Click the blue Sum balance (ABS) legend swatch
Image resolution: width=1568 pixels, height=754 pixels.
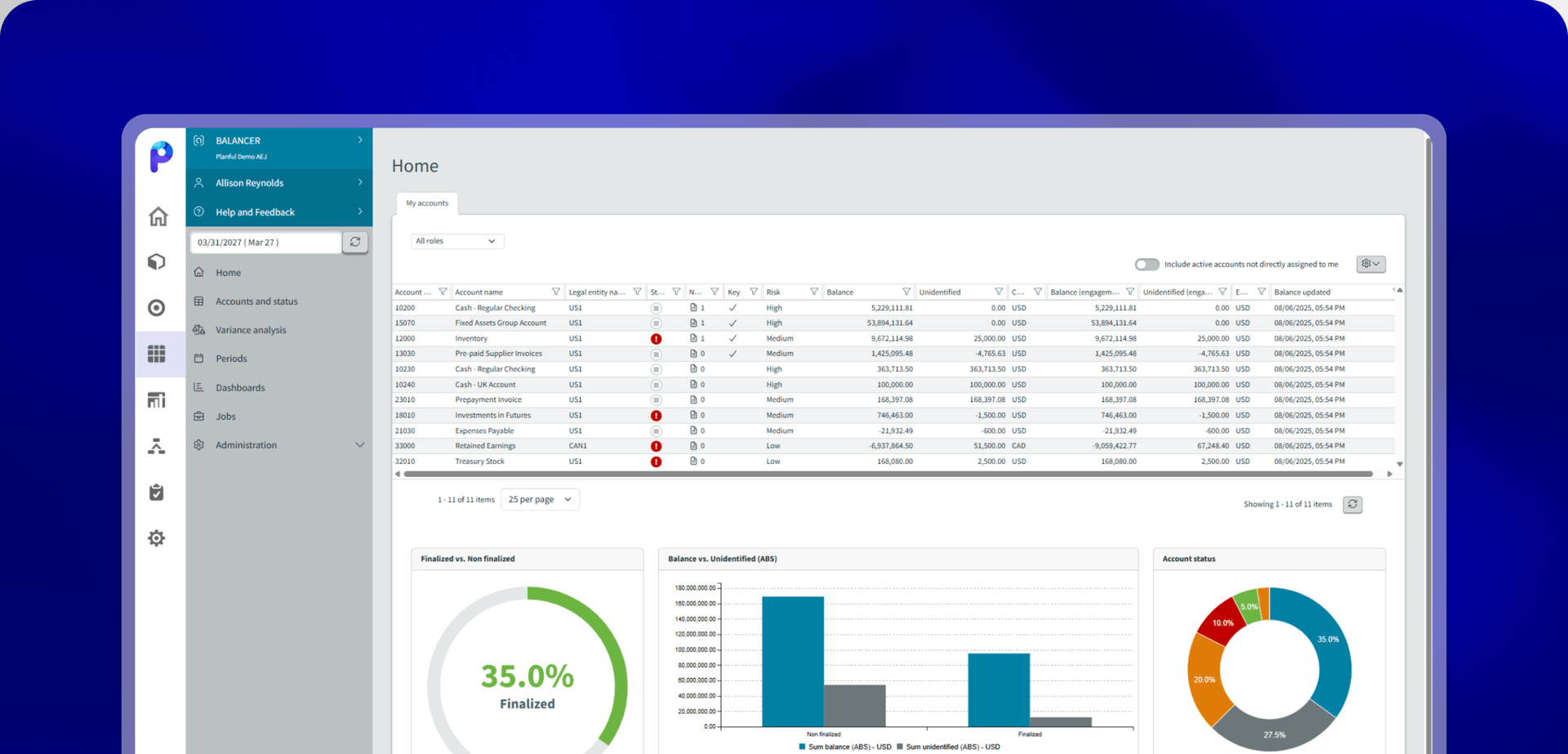tap(802, 747)
